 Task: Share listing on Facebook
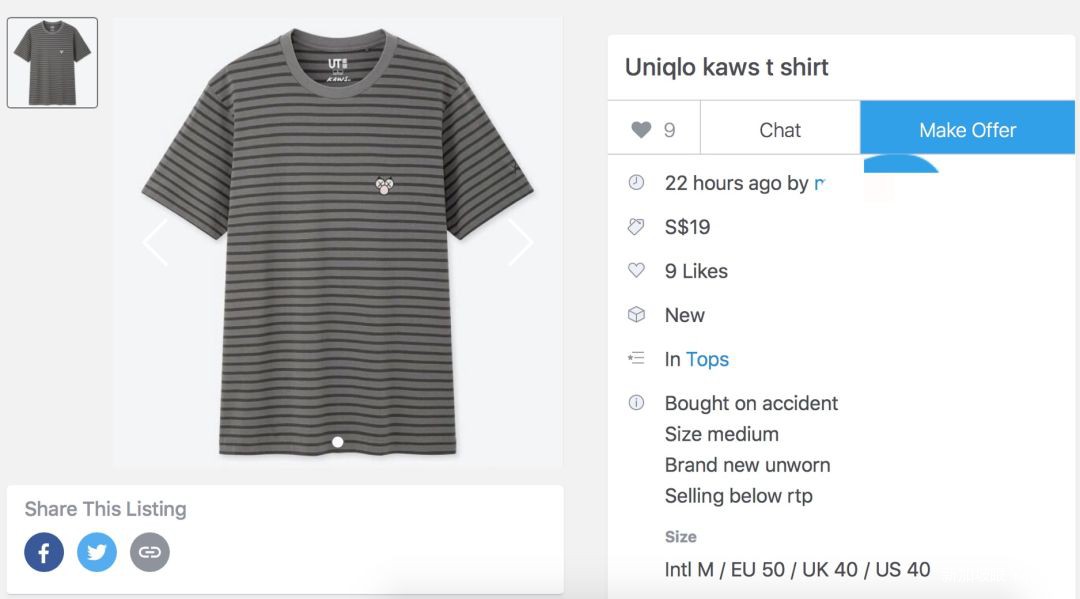pyautogui.click(x=44, y=552)
